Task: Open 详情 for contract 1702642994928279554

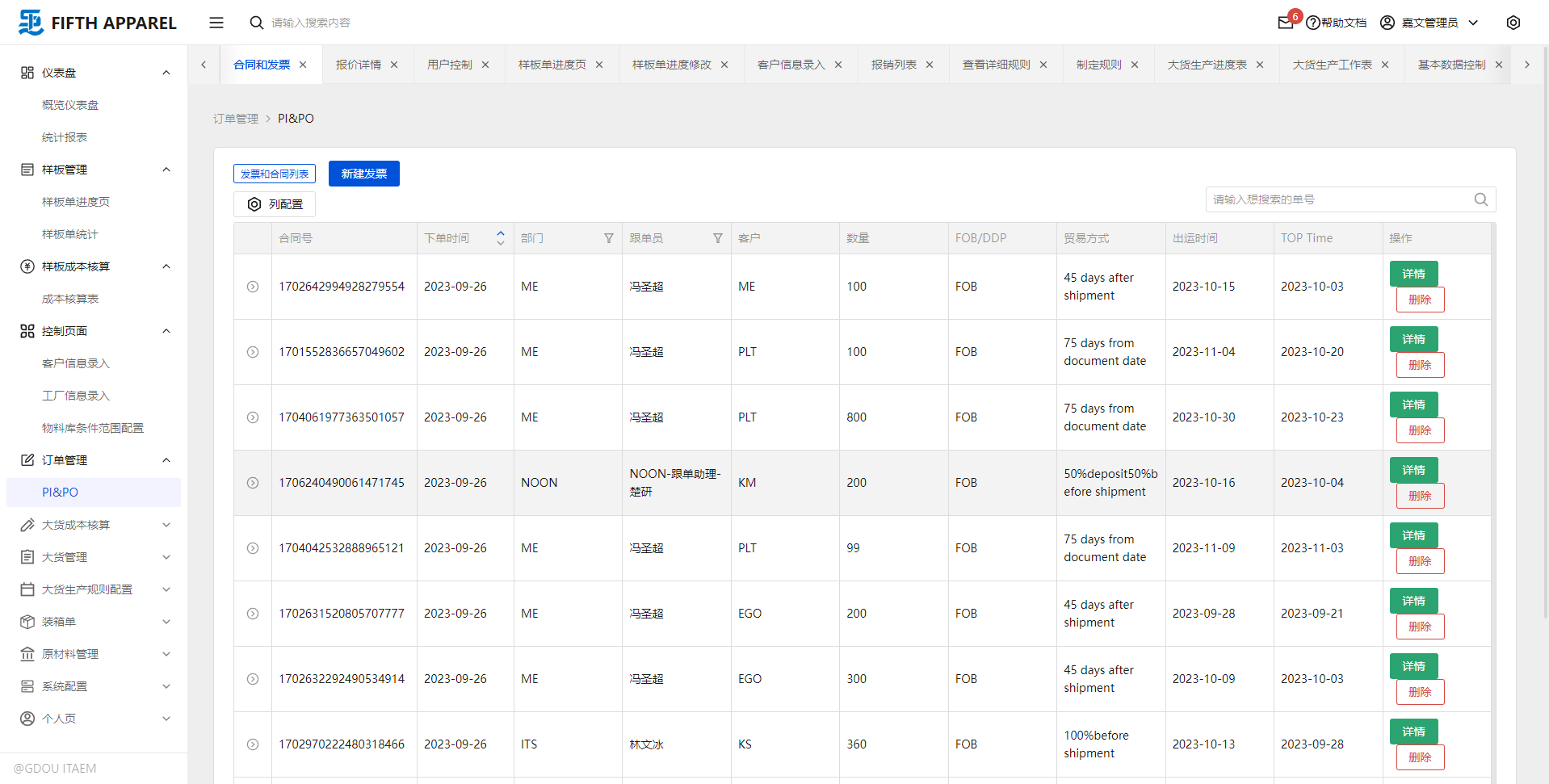Action: [x=1414, y=274]
